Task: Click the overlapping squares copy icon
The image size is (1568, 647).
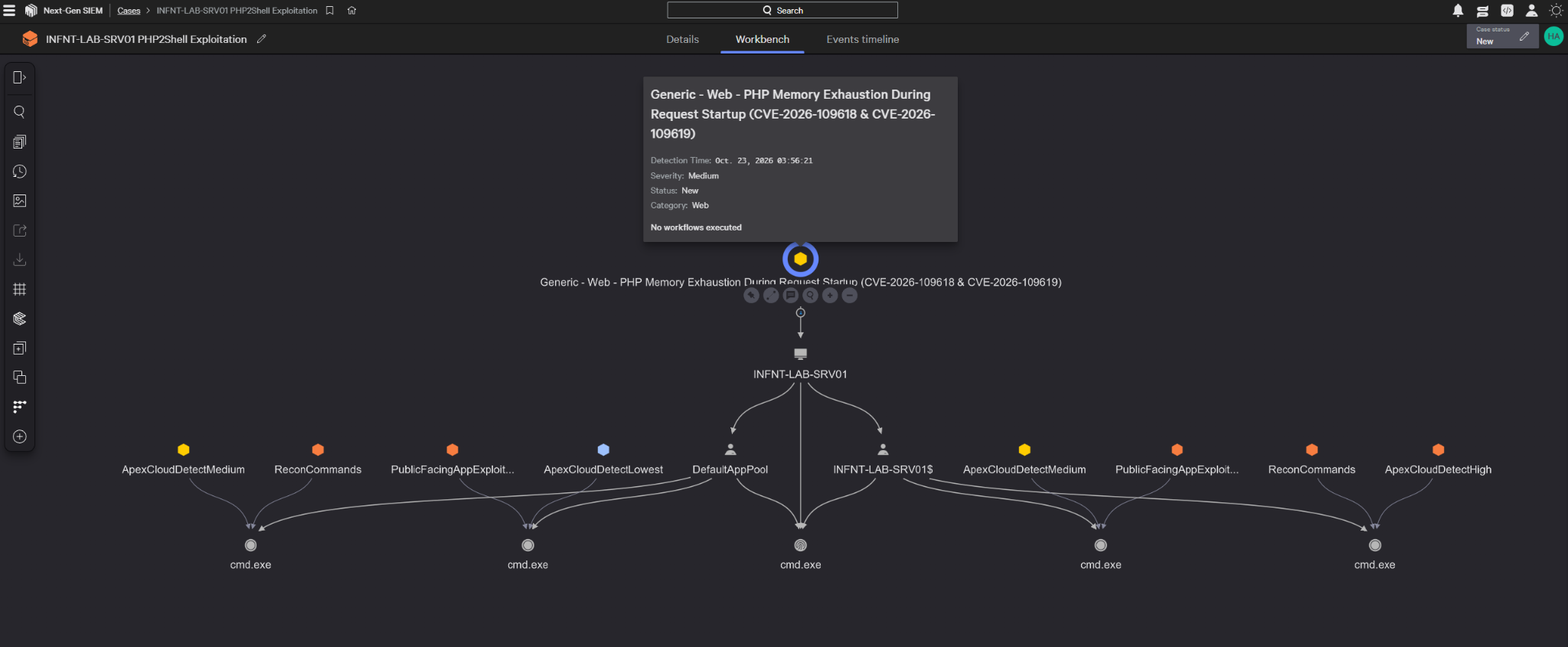Action: point(20,377)
